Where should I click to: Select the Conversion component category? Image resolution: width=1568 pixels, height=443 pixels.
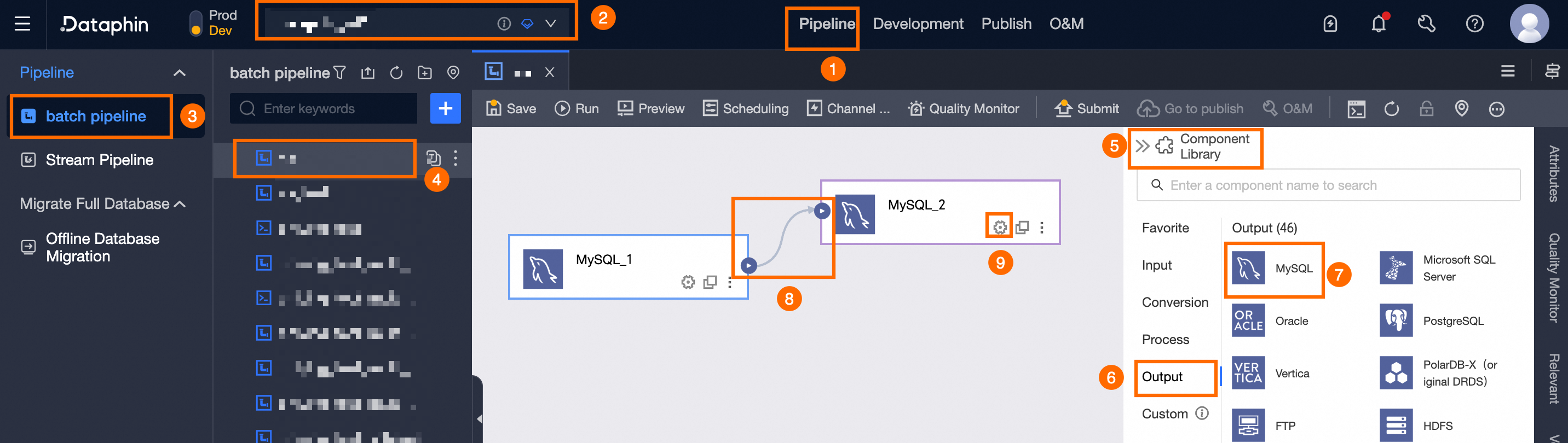point(1175,302)
